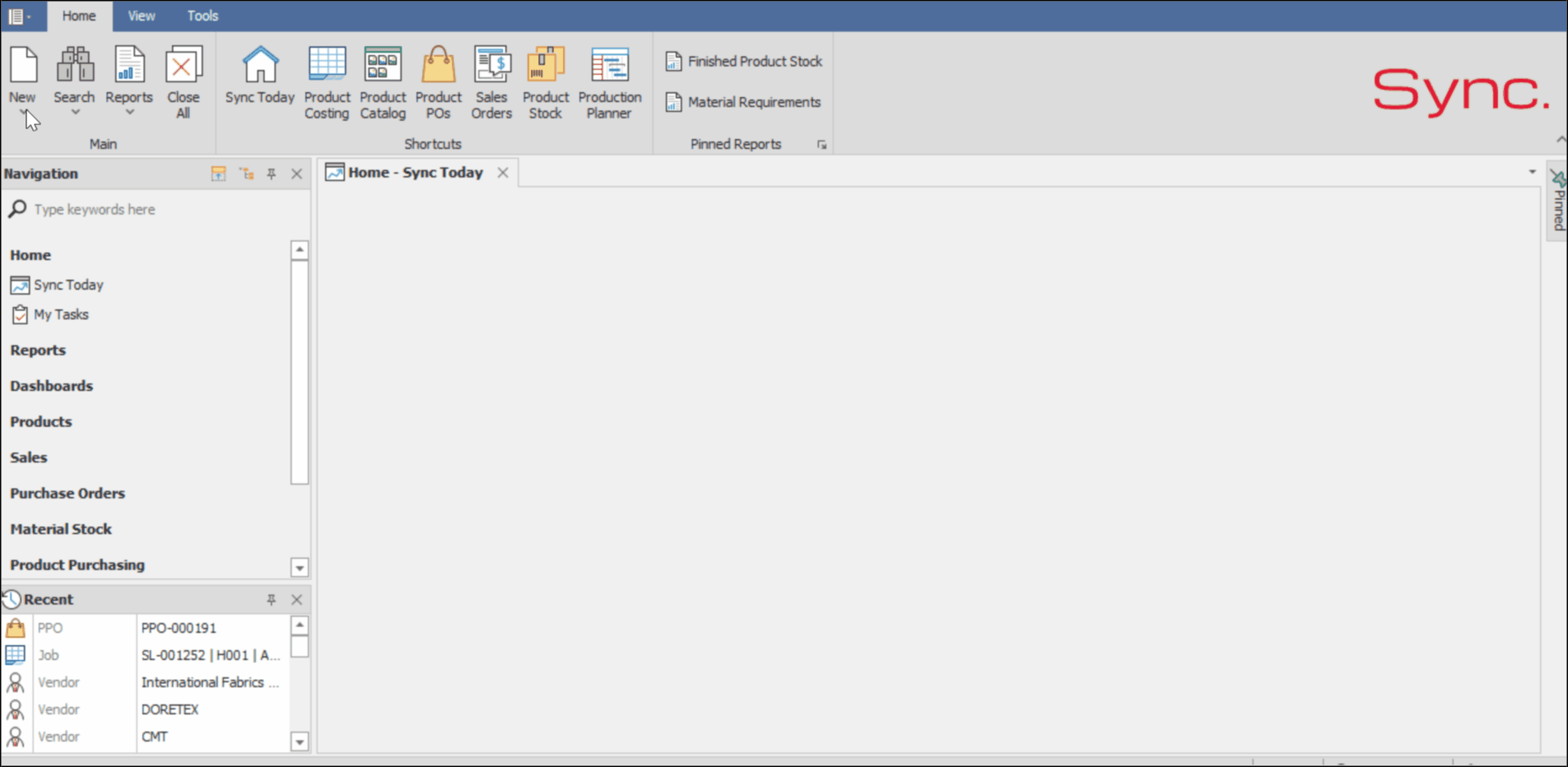1568x767 pixels.
Task: Expand the Search dropdown arrow
Action: [x=75, y=113]
